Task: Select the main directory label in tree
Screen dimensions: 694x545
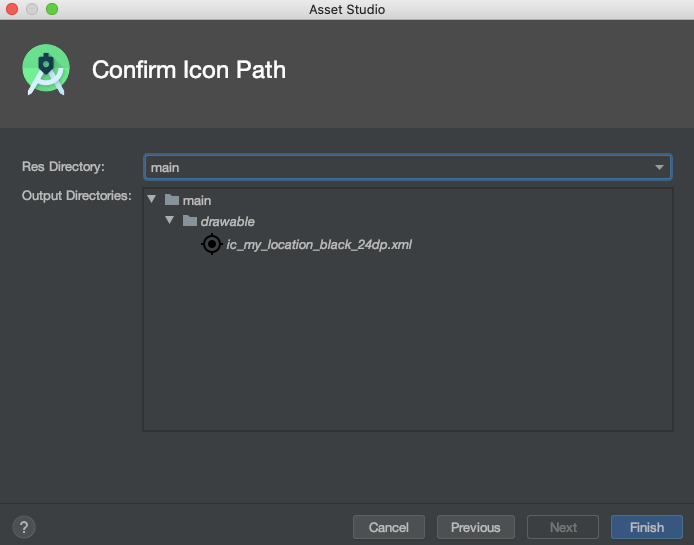Action: point(197,201)
